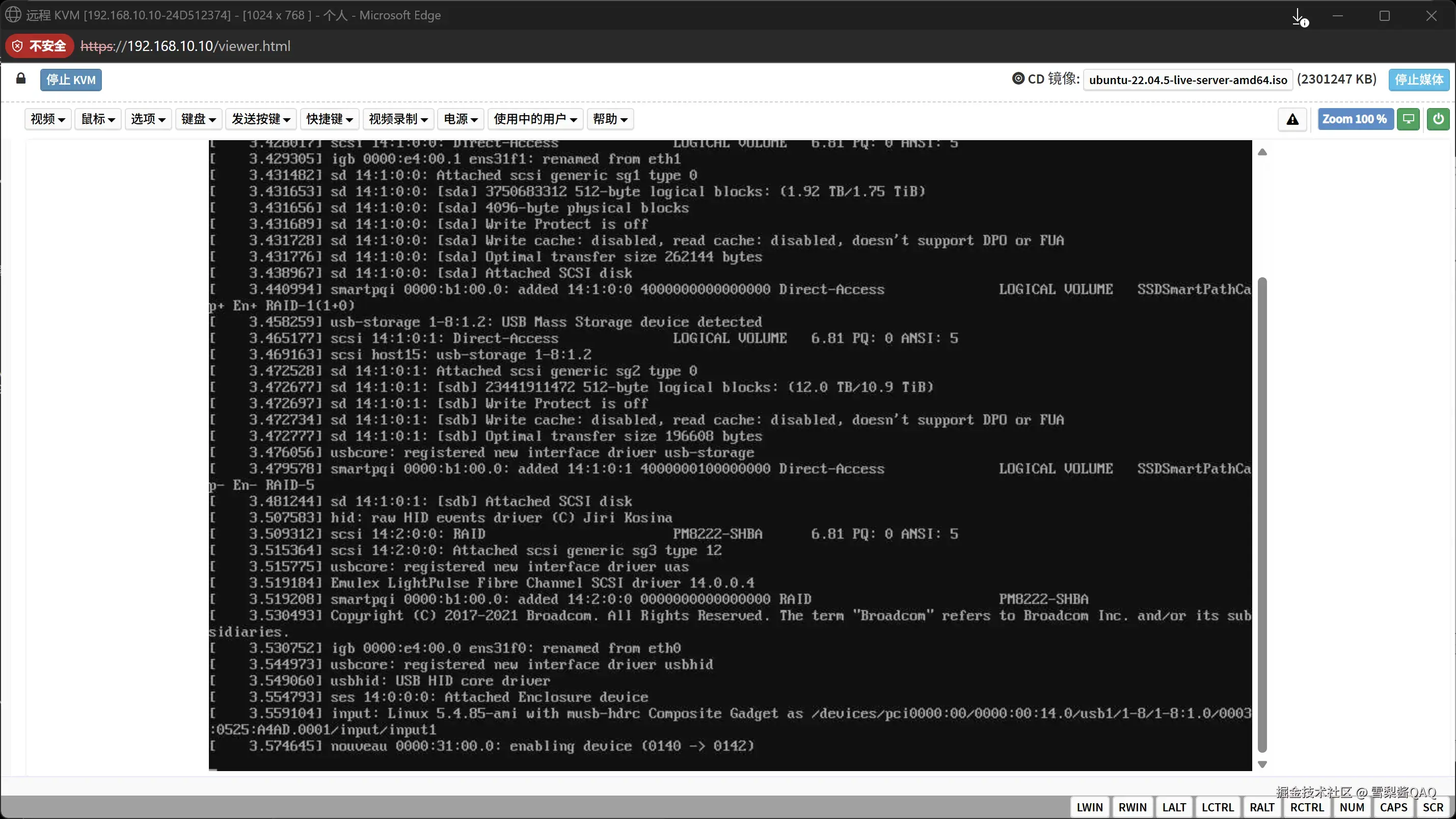
Task: Click the Zoom 100 % control
Action: 1354,119
